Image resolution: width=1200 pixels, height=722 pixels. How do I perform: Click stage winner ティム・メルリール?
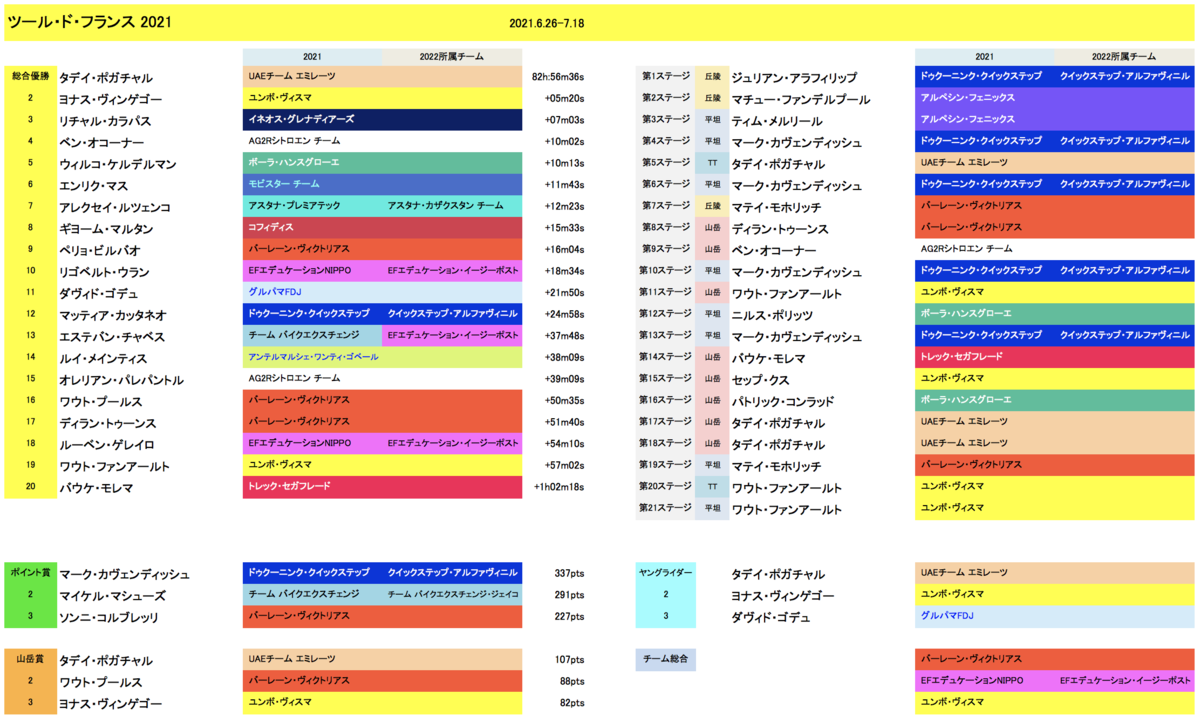[777, 121]
